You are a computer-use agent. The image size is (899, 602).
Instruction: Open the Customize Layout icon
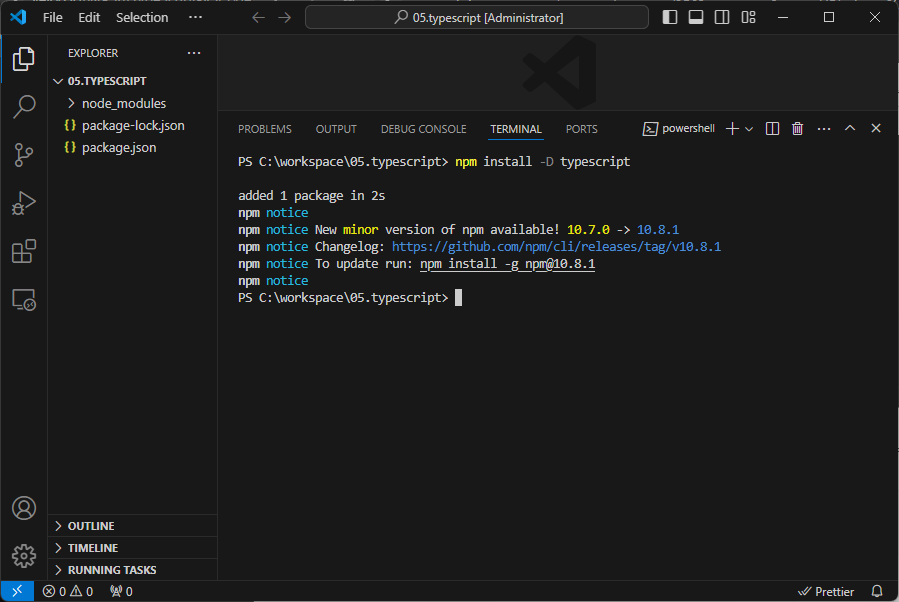[748, 17]
